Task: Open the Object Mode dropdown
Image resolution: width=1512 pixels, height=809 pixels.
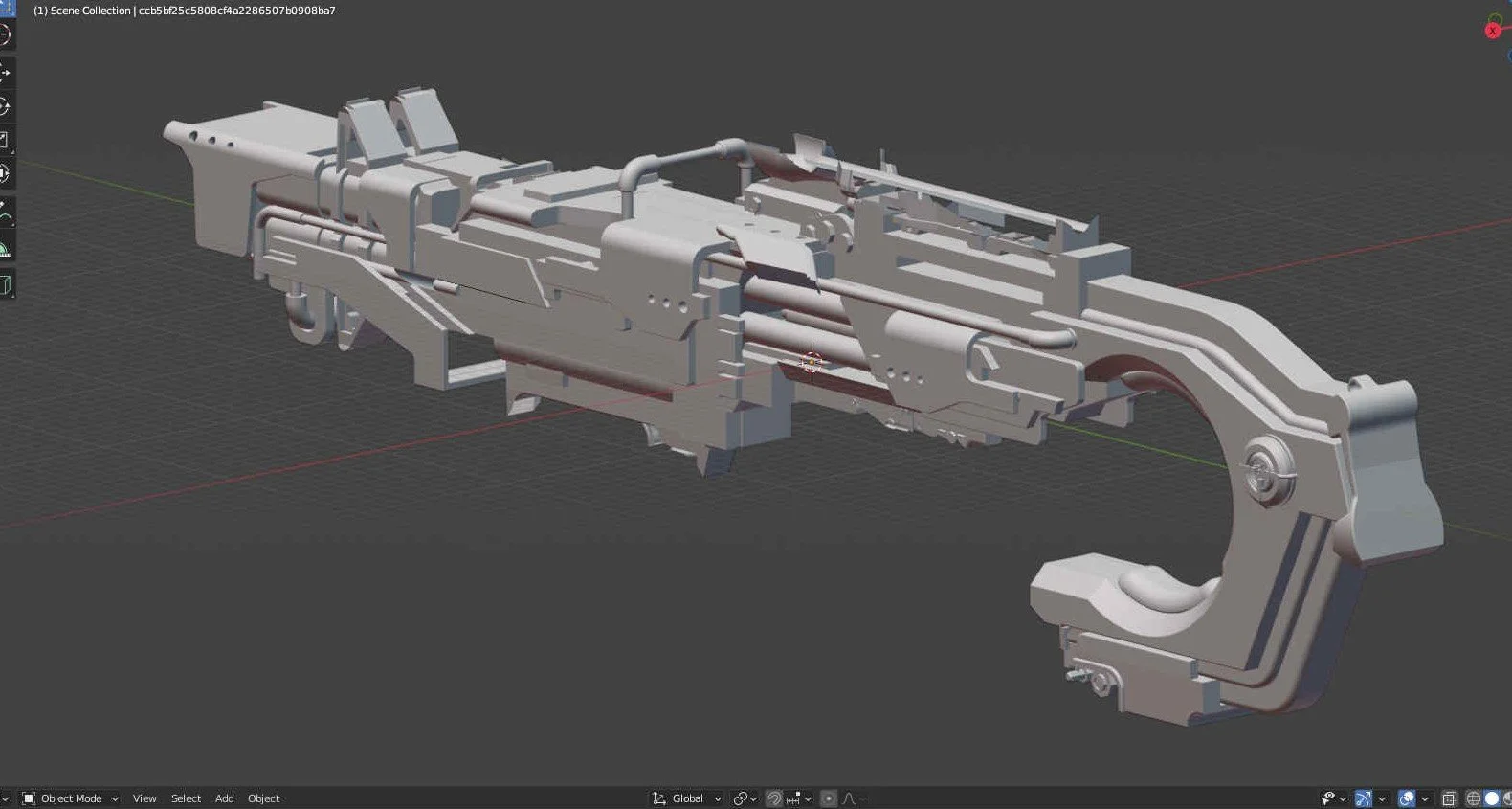Action: point(70,798)
